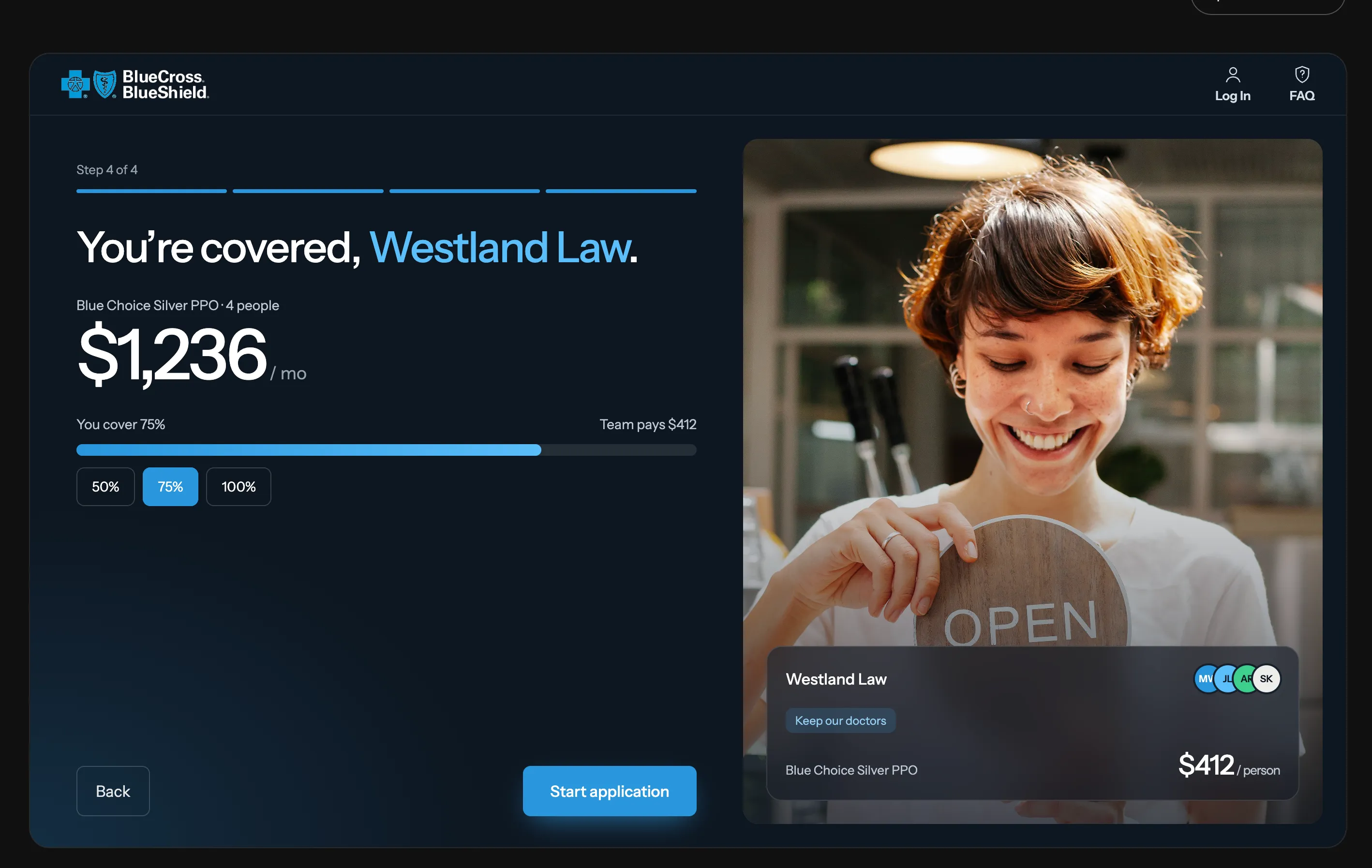Click the $412 / person price on card
This screenshot has width=1372, height=868.
1229,765
